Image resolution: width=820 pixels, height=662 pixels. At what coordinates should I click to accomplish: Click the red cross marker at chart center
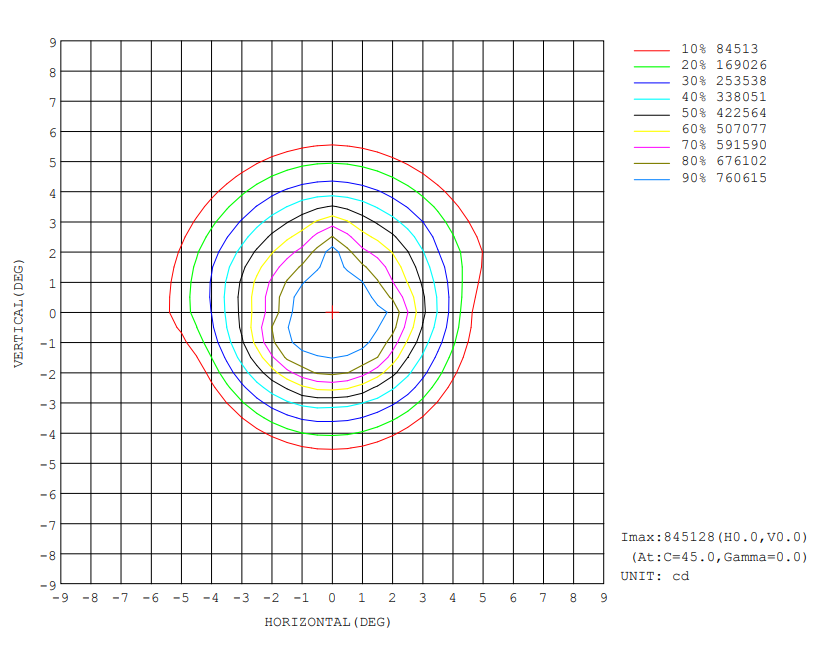pos(332,312)
